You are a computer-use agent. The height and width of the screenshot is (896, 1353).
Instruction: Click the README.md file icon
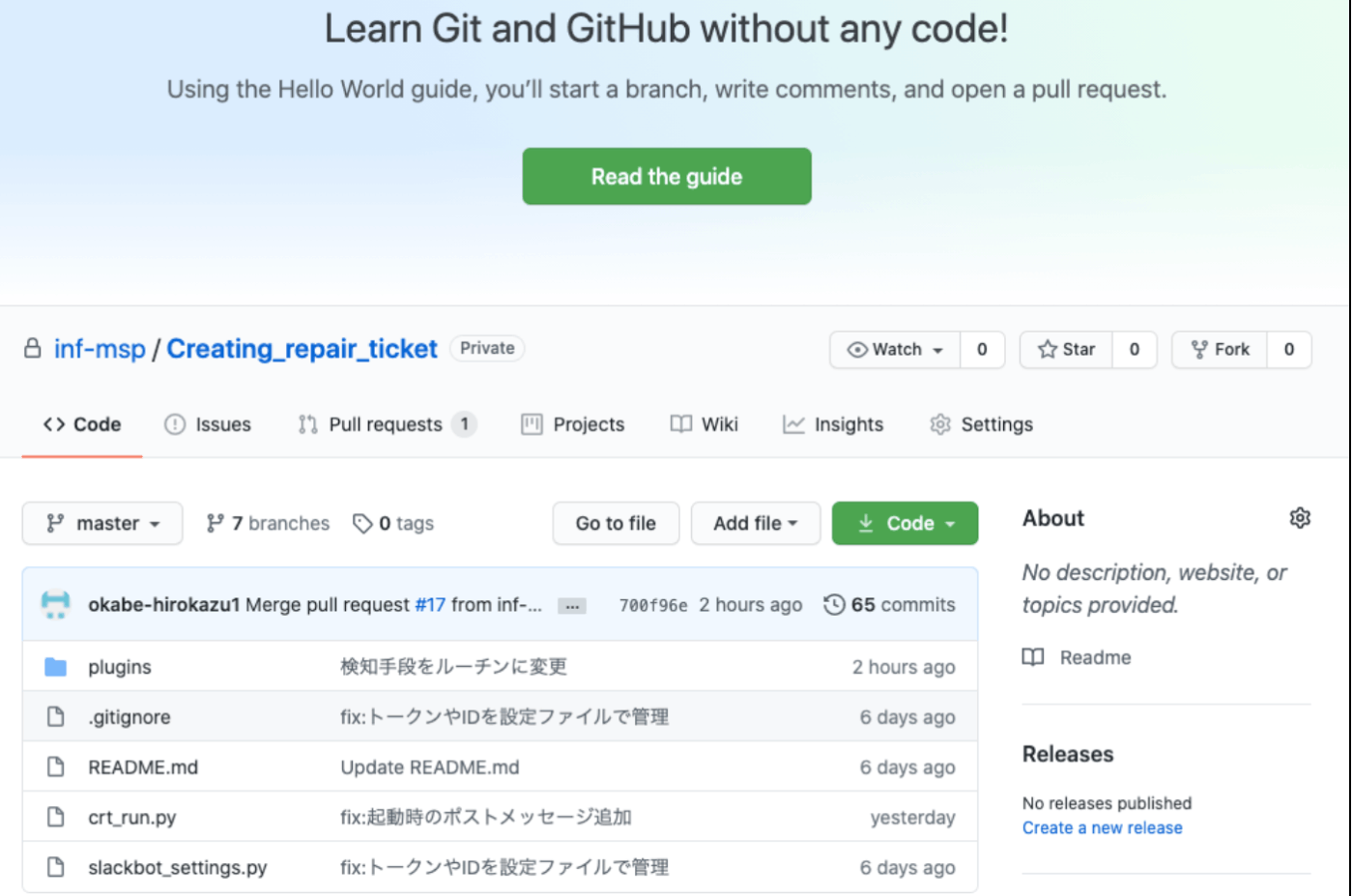(x=56, y=766)
